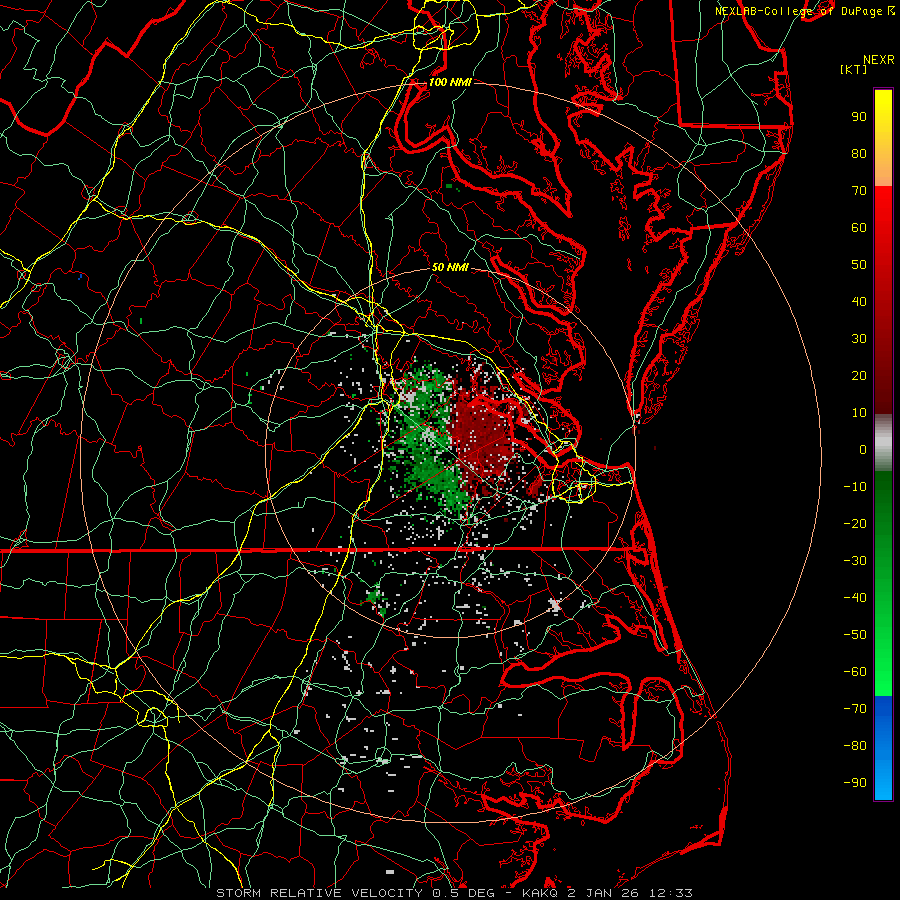Click the blue bottom segment of the color bar

tap(883, 748)
